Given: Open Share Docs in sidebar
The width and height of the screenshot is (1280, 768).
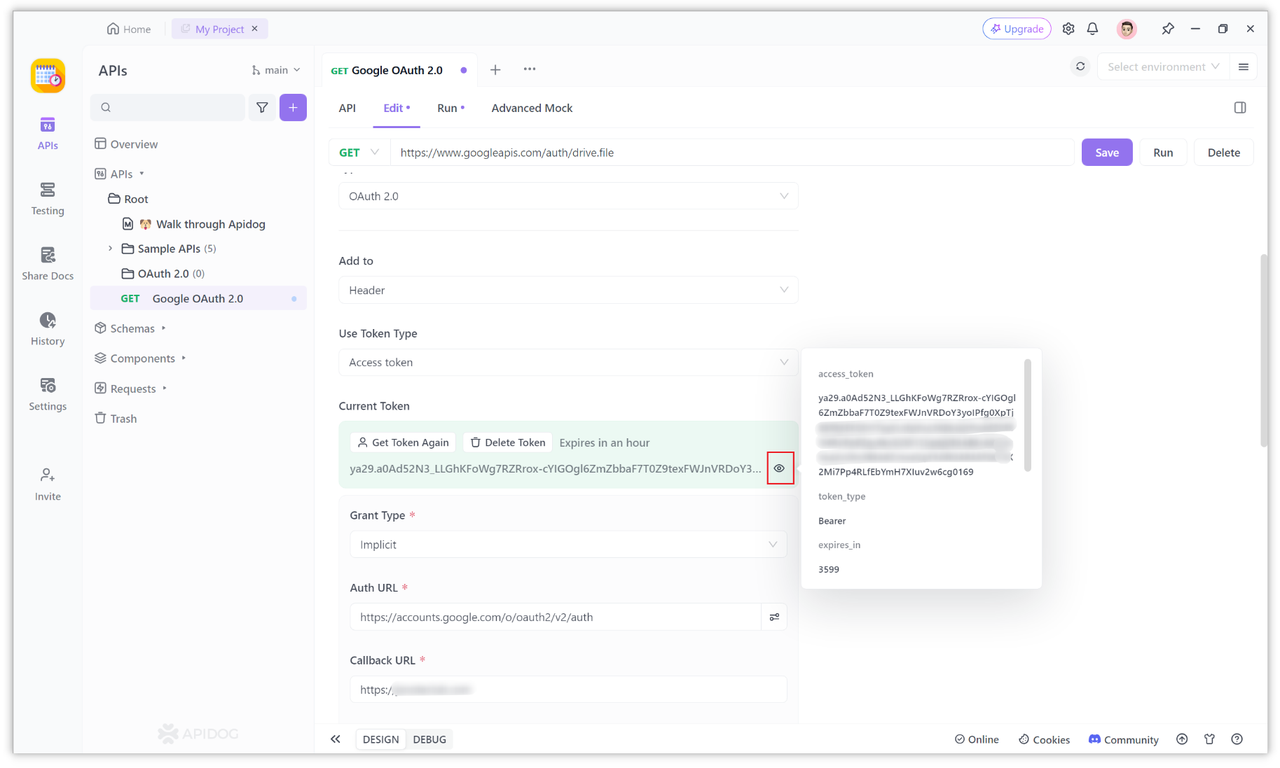Looking at the screenshot, I should tap(47, 264).
